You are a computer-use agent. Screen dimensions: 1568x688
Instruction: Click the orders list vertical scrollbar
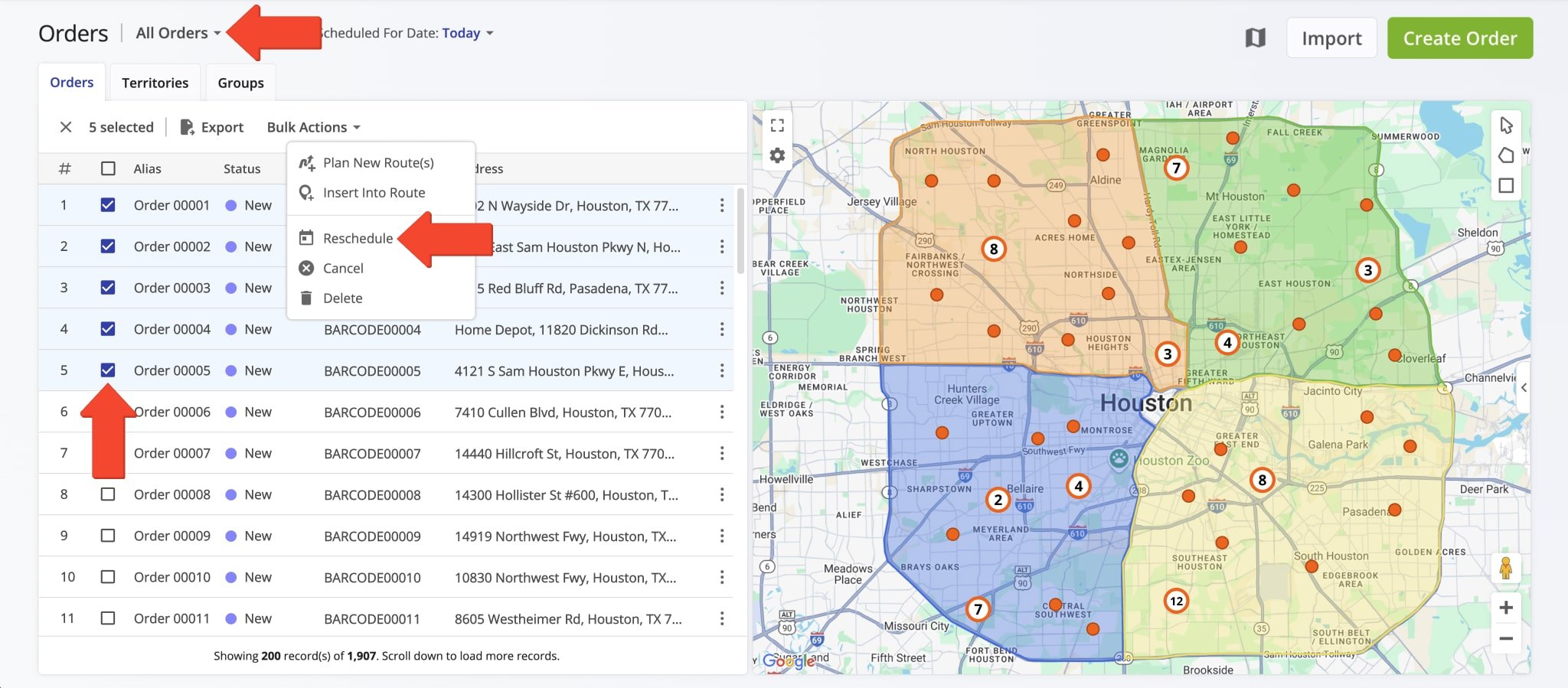click(740, 230)
